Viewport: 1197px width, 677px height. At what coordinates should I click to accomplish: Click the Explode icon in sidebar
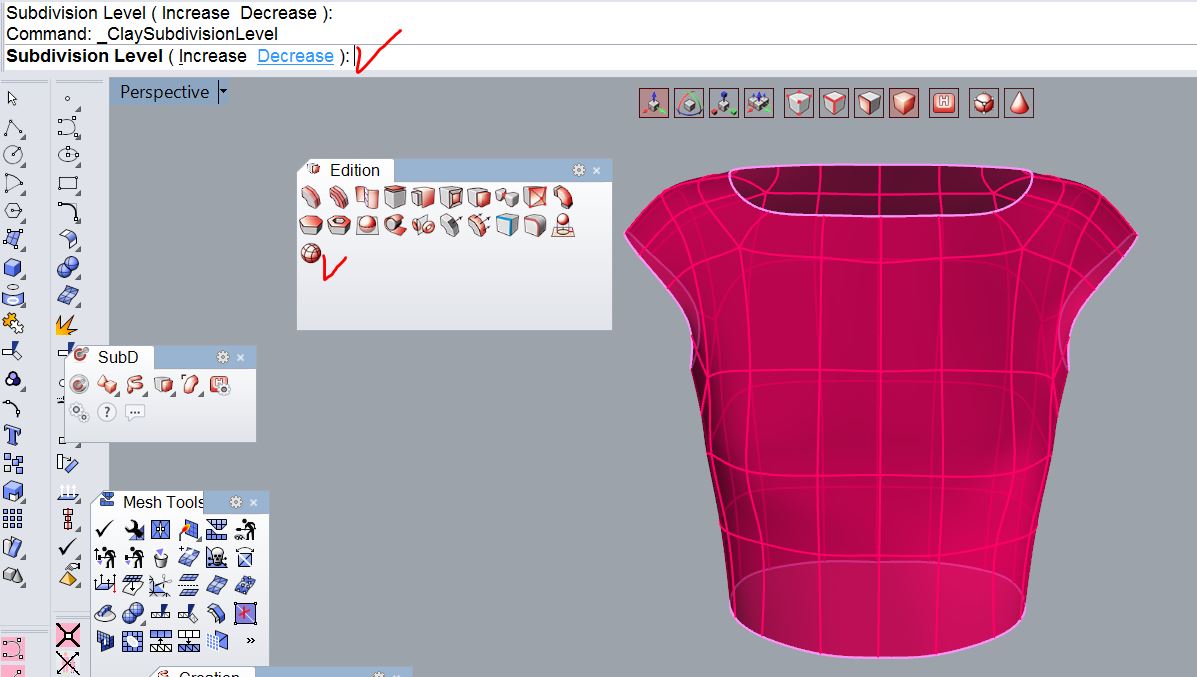coord(67,325)
